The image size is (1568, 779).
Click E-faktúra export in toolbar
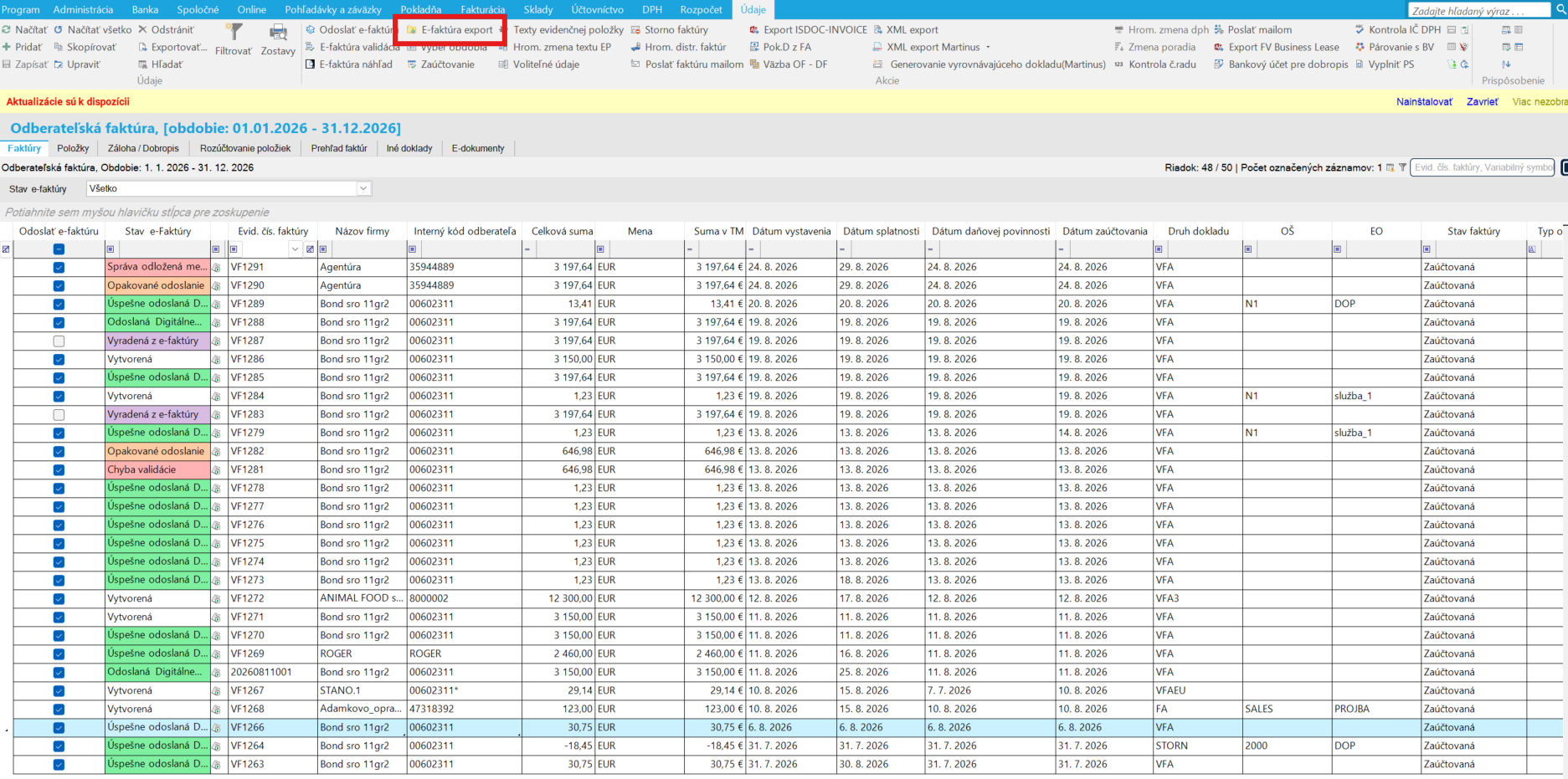click(x=450, y=29)
